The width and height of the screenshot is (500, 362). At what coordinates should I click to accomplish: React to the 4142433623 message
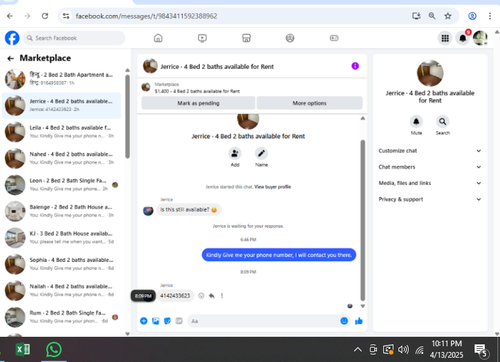point(201,296)
